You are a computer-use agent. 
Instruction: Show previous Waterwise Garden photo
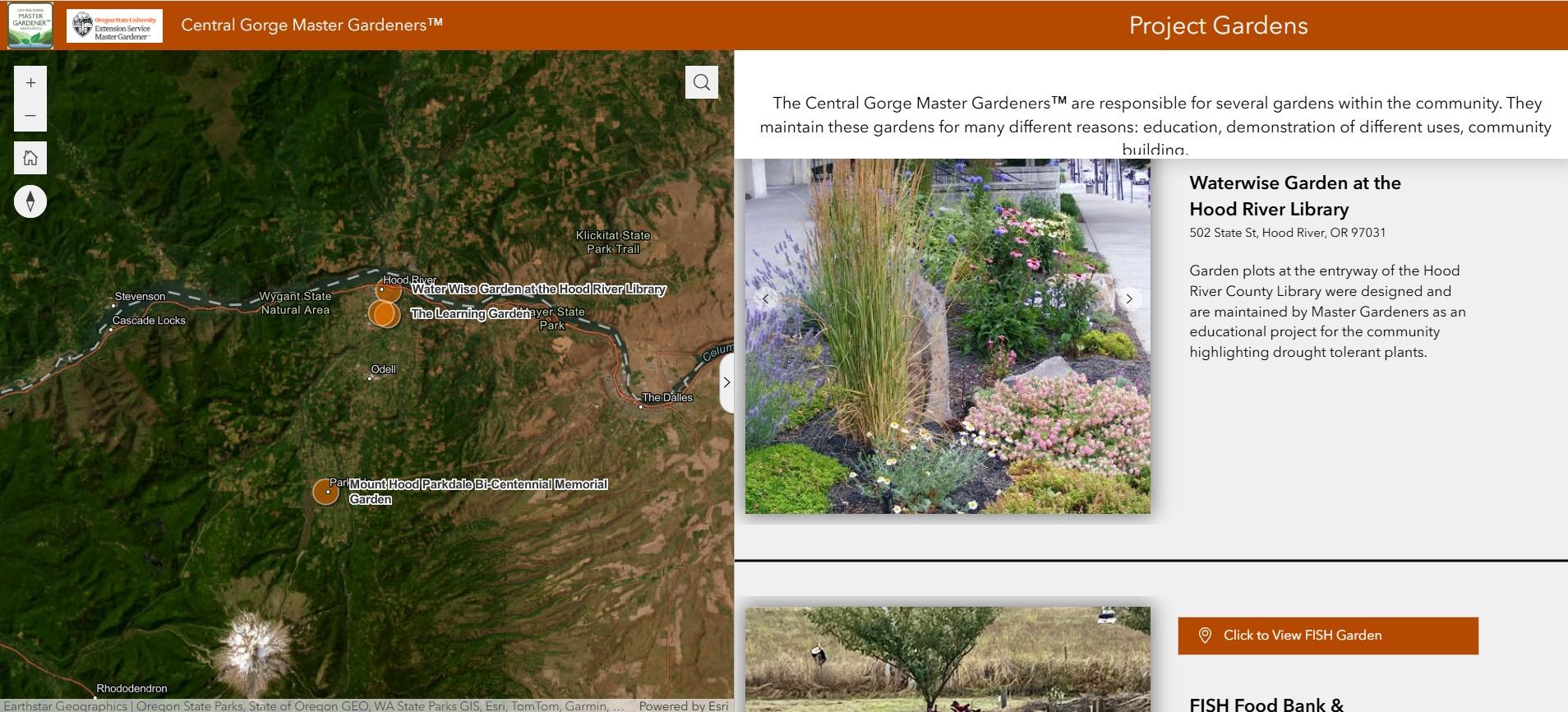765,299
